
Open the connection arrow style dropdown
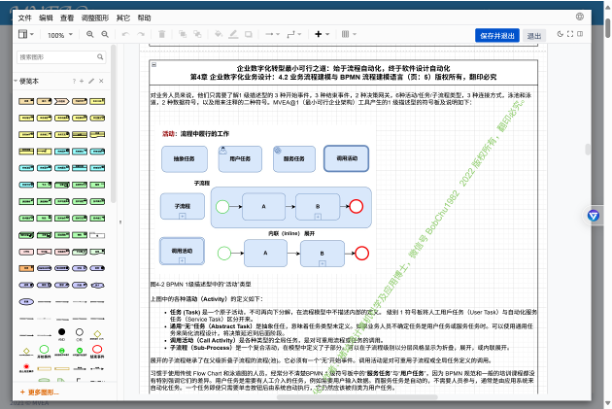[x=272, y=34]
